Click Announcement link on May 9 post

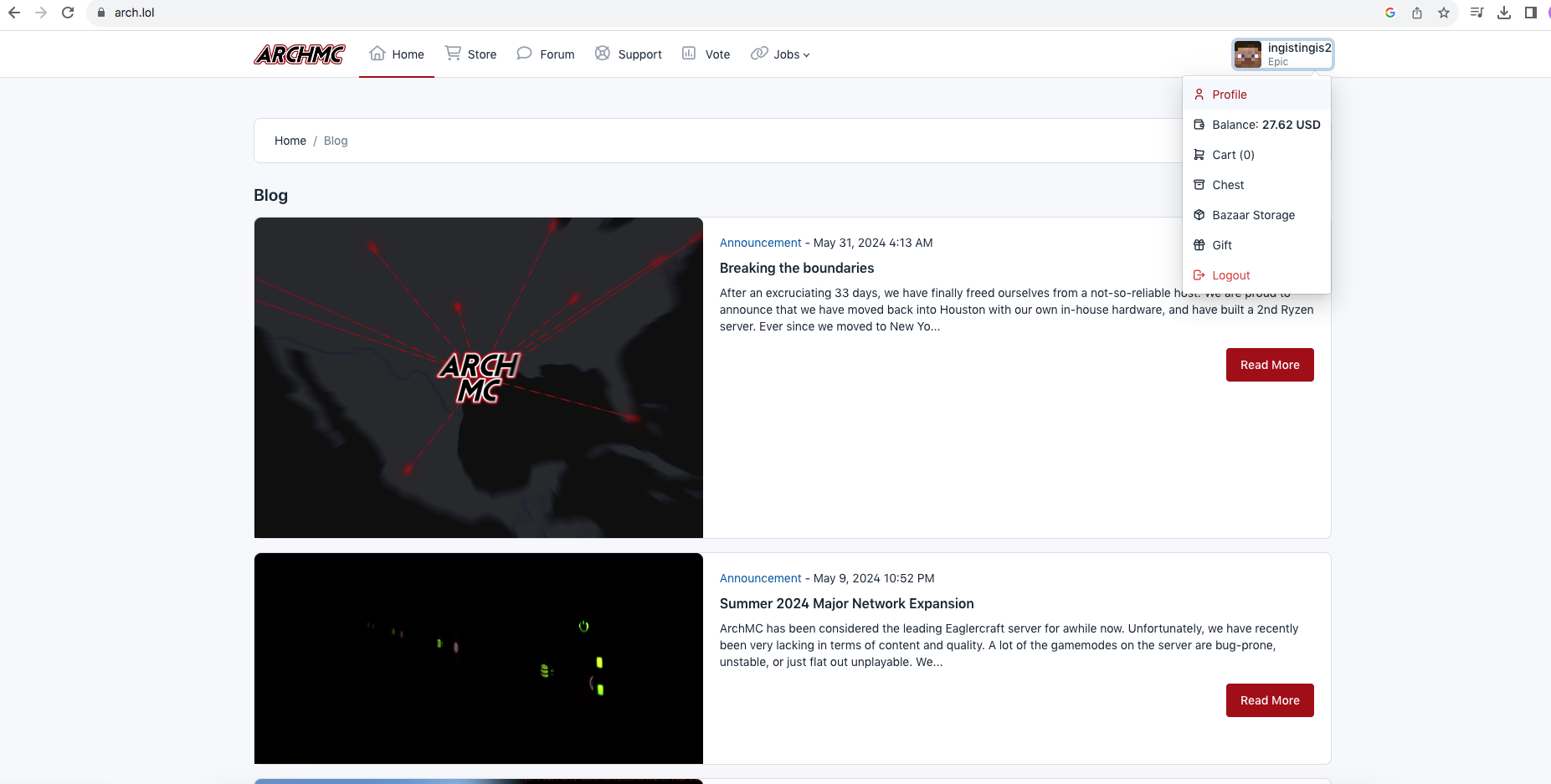click(761, 578)
